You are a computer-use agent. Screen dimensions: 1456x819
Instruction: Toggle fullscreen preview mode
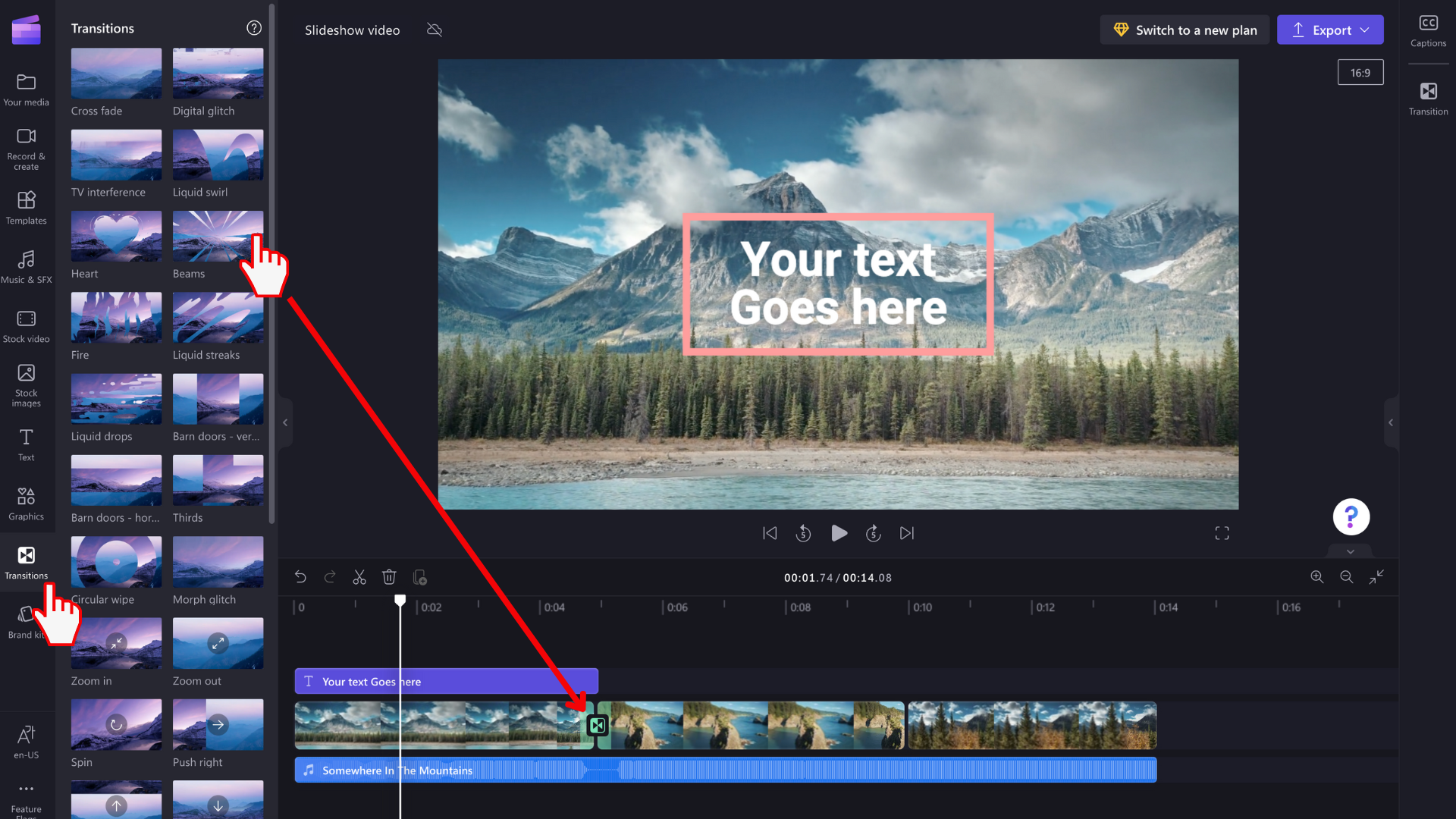click(1222, 534)
